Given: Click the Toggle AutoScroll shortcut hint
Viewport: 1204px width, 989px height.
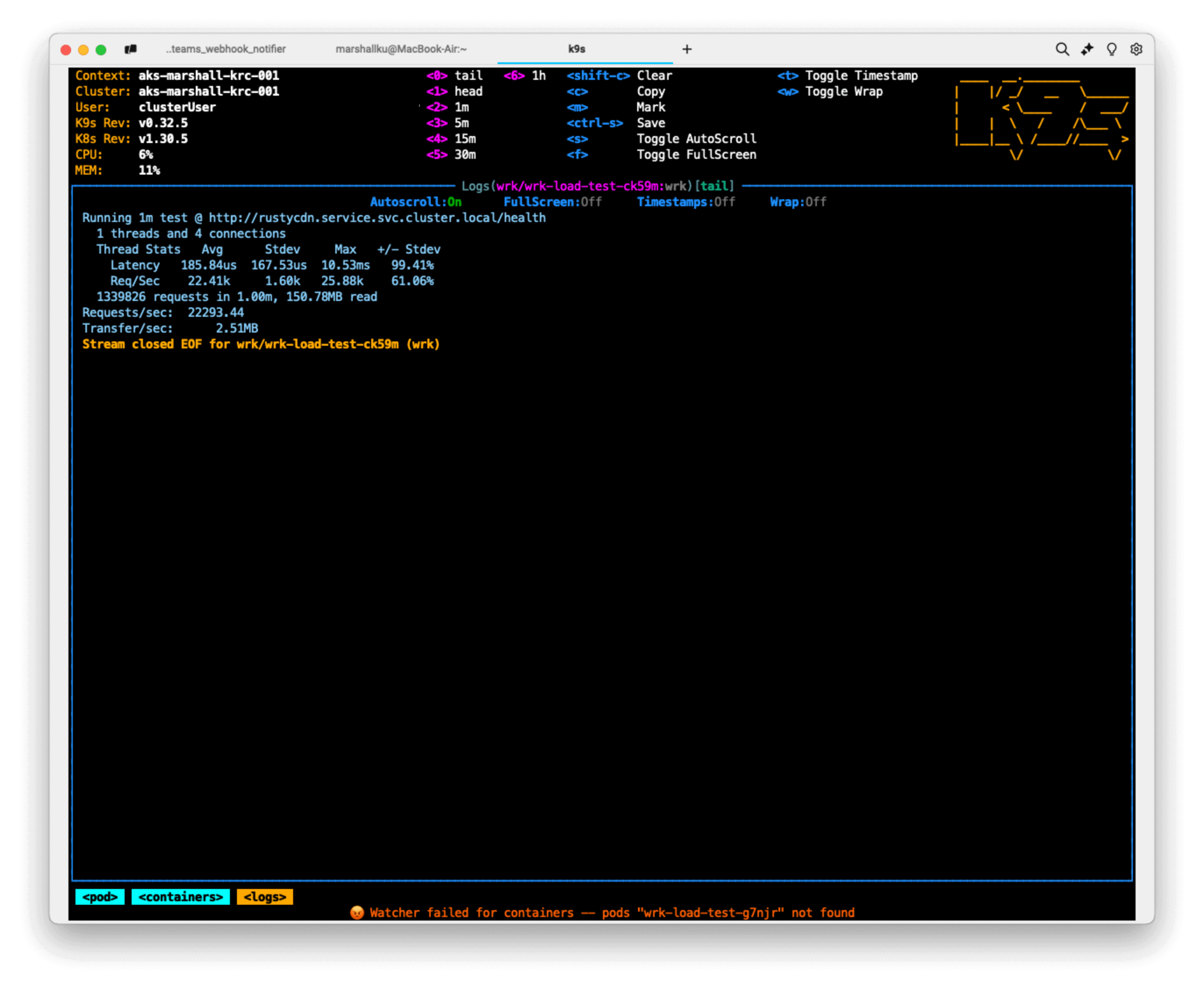Looking at the screenshot, I should click(x=696, y=139).
